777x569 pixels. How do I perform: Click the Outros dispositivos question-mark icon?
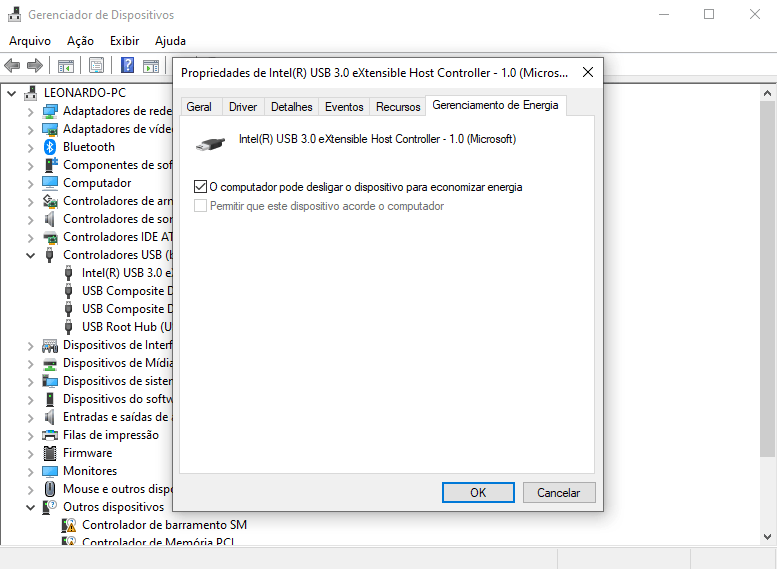tap(50, 507)
